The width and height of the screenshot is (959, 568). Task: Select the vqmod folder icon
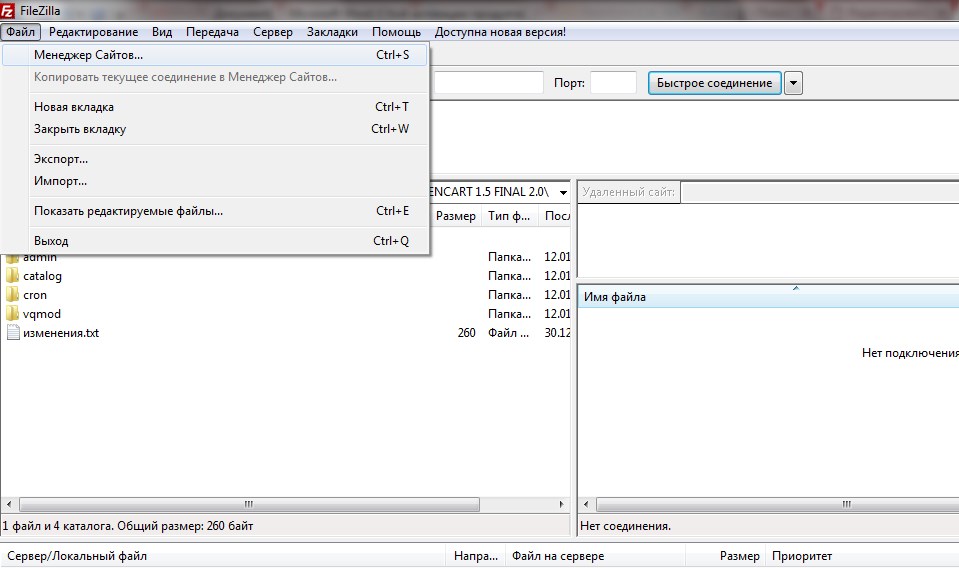(x=12, y=314)
